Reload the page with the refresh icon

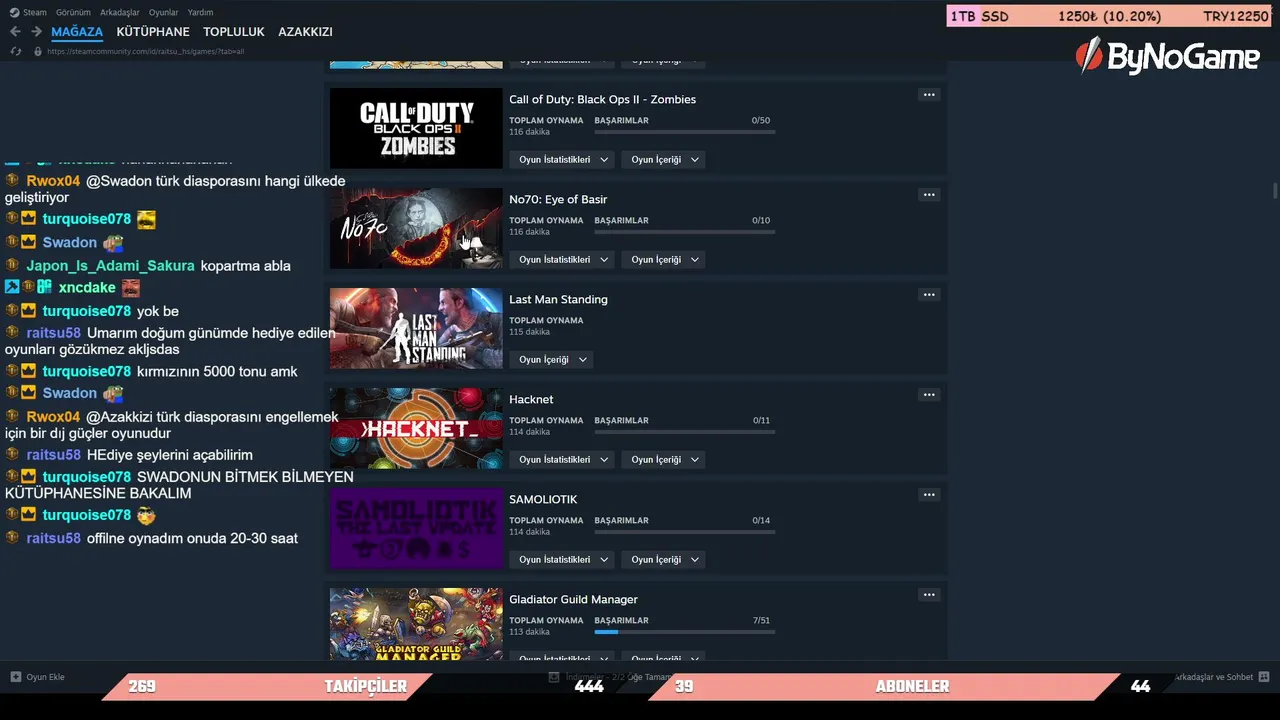pyautogui.click(x=15, y=51)
